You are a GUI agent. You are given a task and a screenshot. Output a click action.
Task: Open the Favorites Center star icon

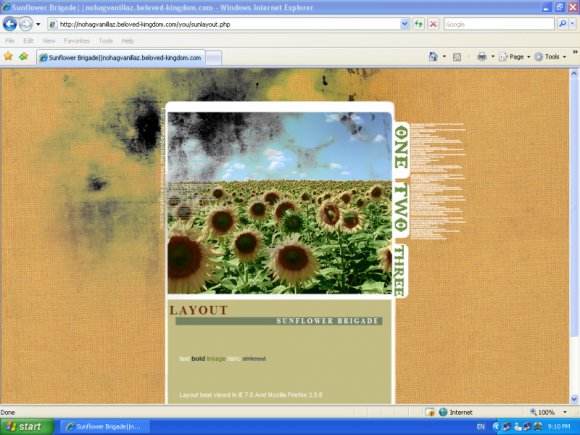point(8,57)
